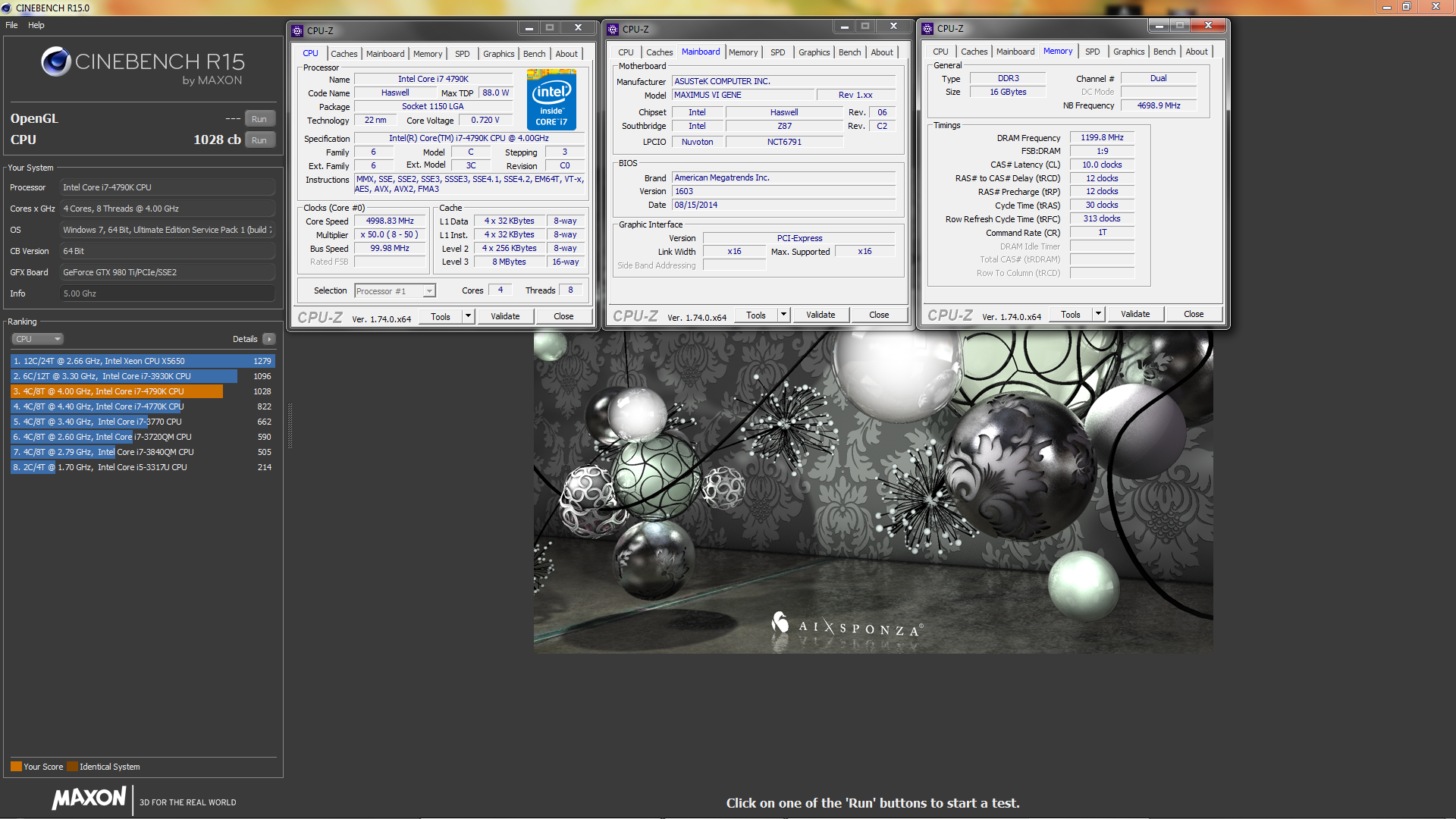Click the Processor field in Your System

click(167, 187)
